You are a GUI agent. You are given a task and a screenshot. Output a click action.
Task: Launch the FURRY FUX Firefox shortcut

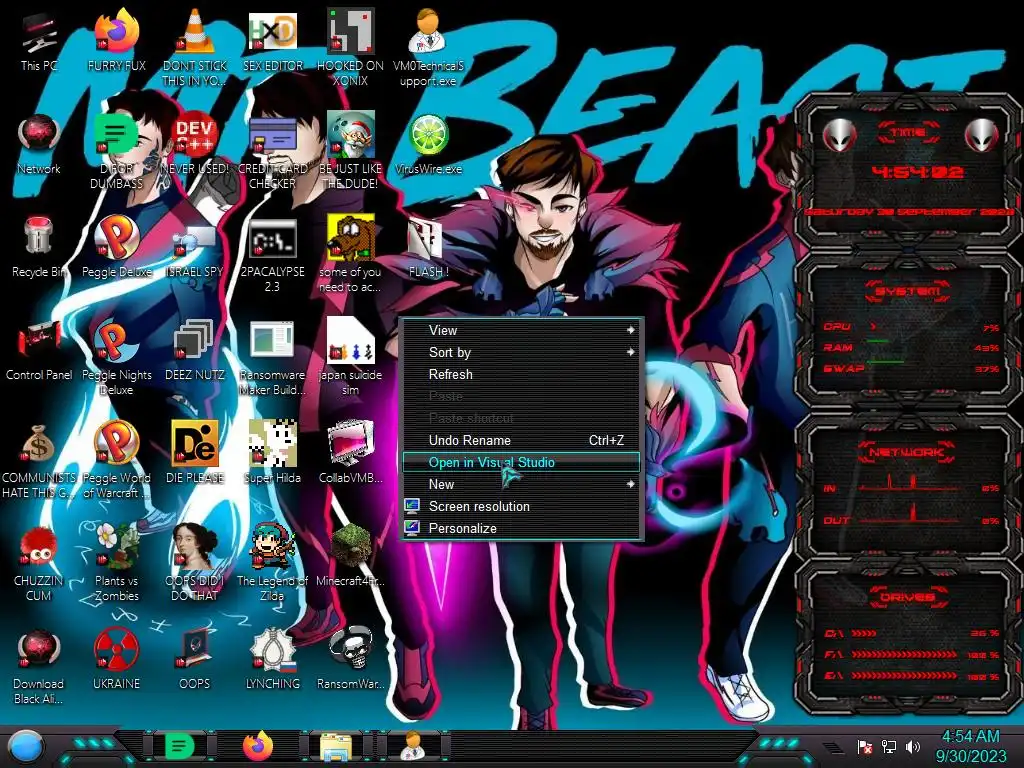(116, 40)
